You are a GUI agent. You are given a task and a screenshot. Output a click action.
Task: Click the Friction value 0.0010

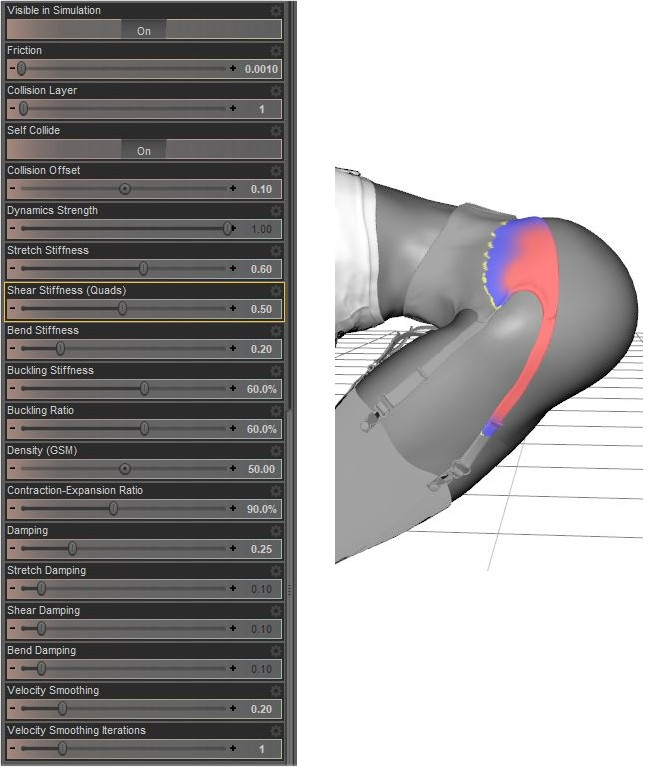pos(261,69)
